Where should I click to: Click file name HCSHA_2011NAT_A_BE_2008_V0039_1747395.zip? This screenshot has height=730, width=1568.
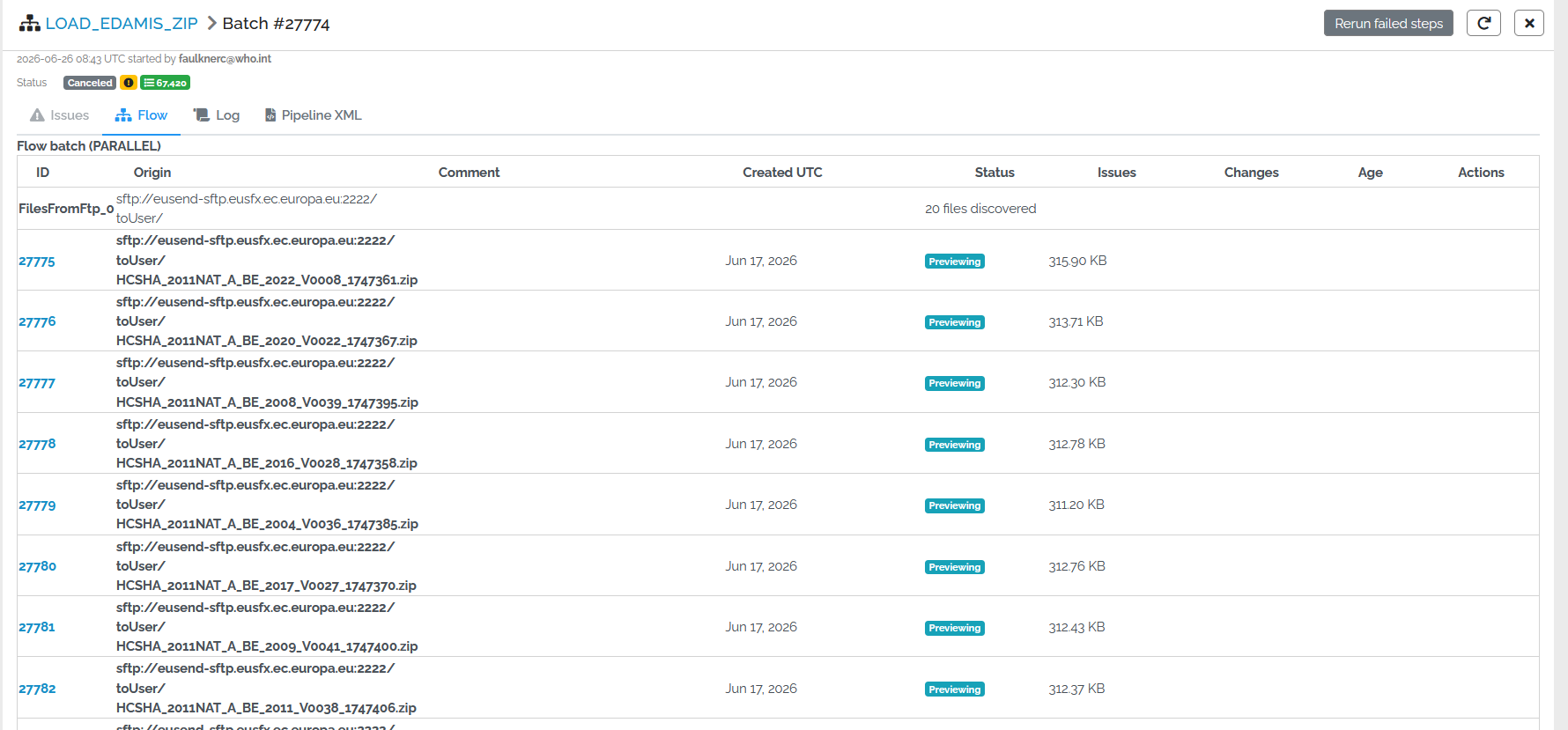(x=267, y=402)
